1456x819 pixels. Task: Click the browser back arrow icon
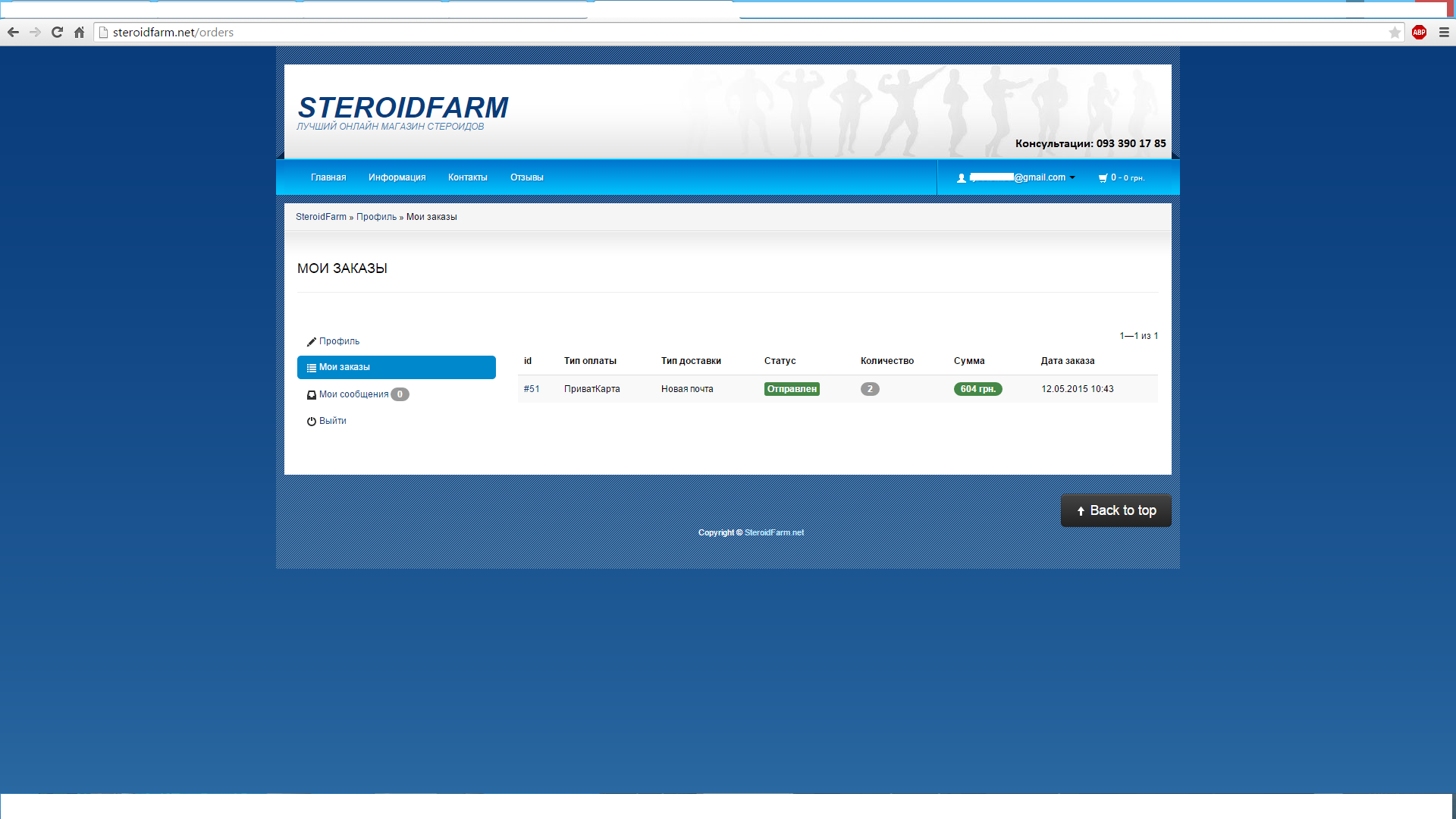13,32
